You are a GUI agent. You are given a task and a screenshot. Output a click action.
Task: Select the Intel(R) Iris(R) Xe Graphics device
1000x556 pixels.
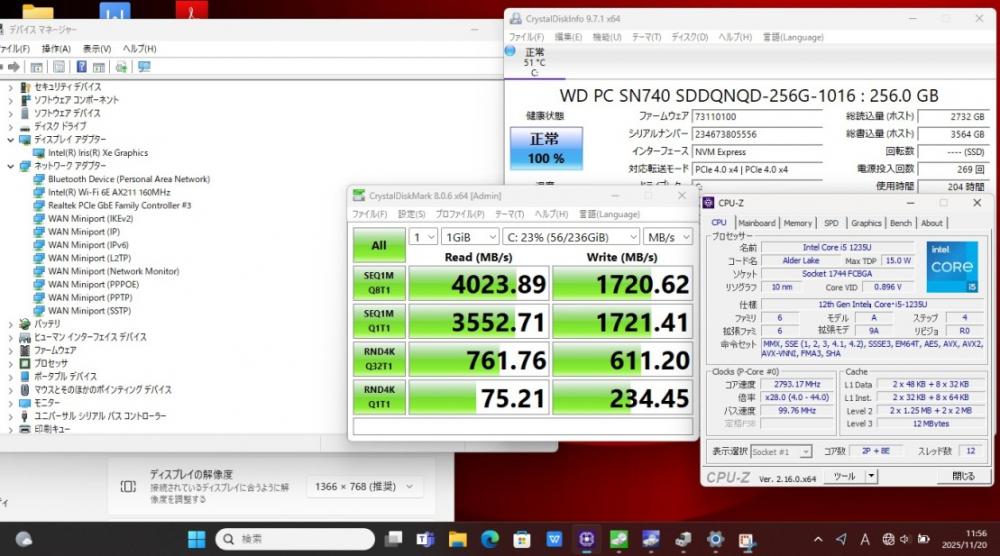click(98, 153)
